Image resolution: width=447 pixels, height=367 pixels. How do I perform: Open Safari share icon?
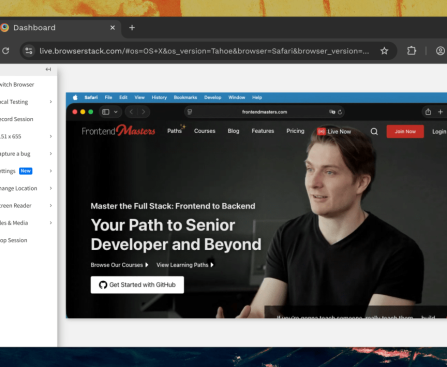[428, 112]
